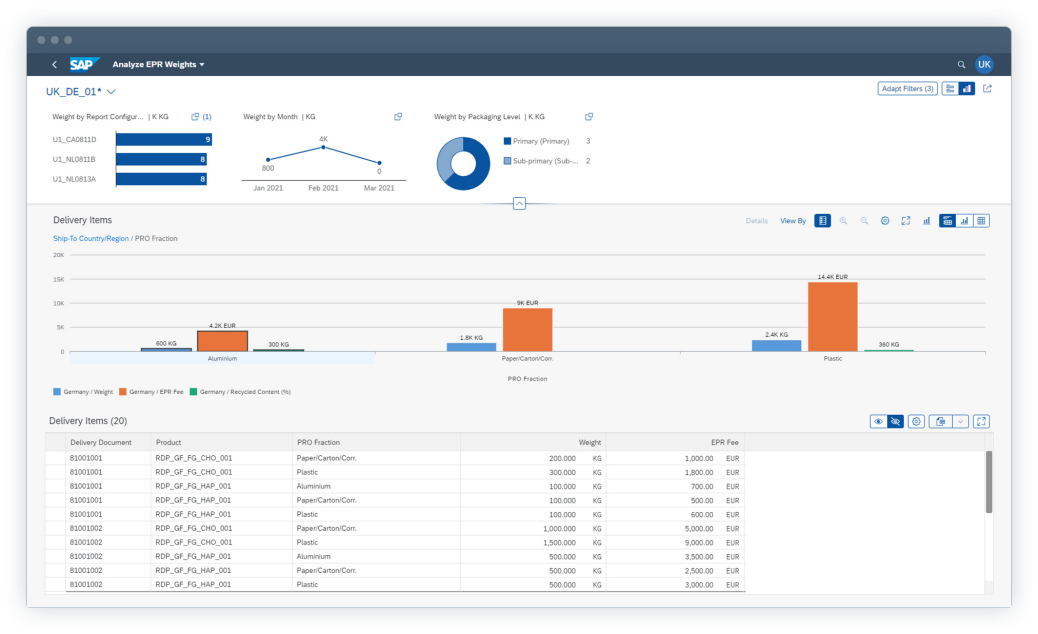
Task: Open chart settings gear in Delivery Items chart
Action: pyautogui.click(x=885, y=220)
